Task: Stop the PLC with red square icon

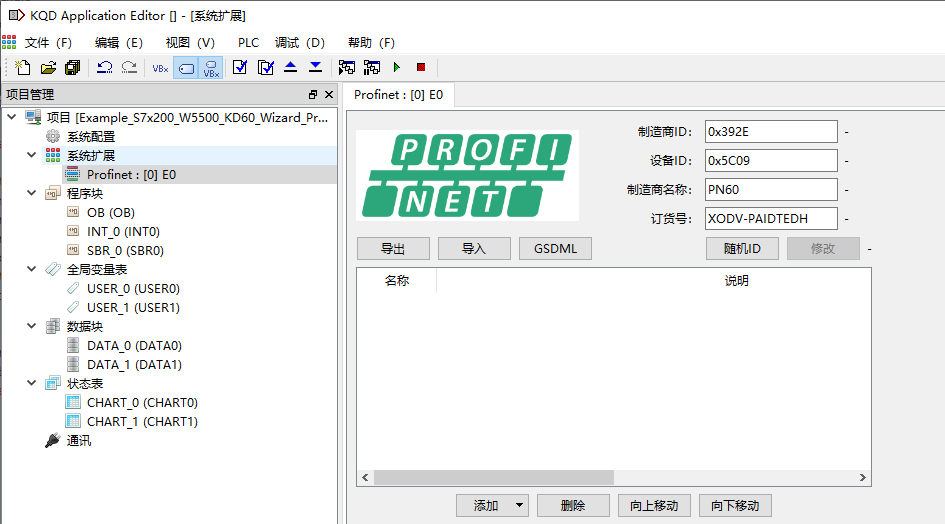Action: click(x=421, y=68)
